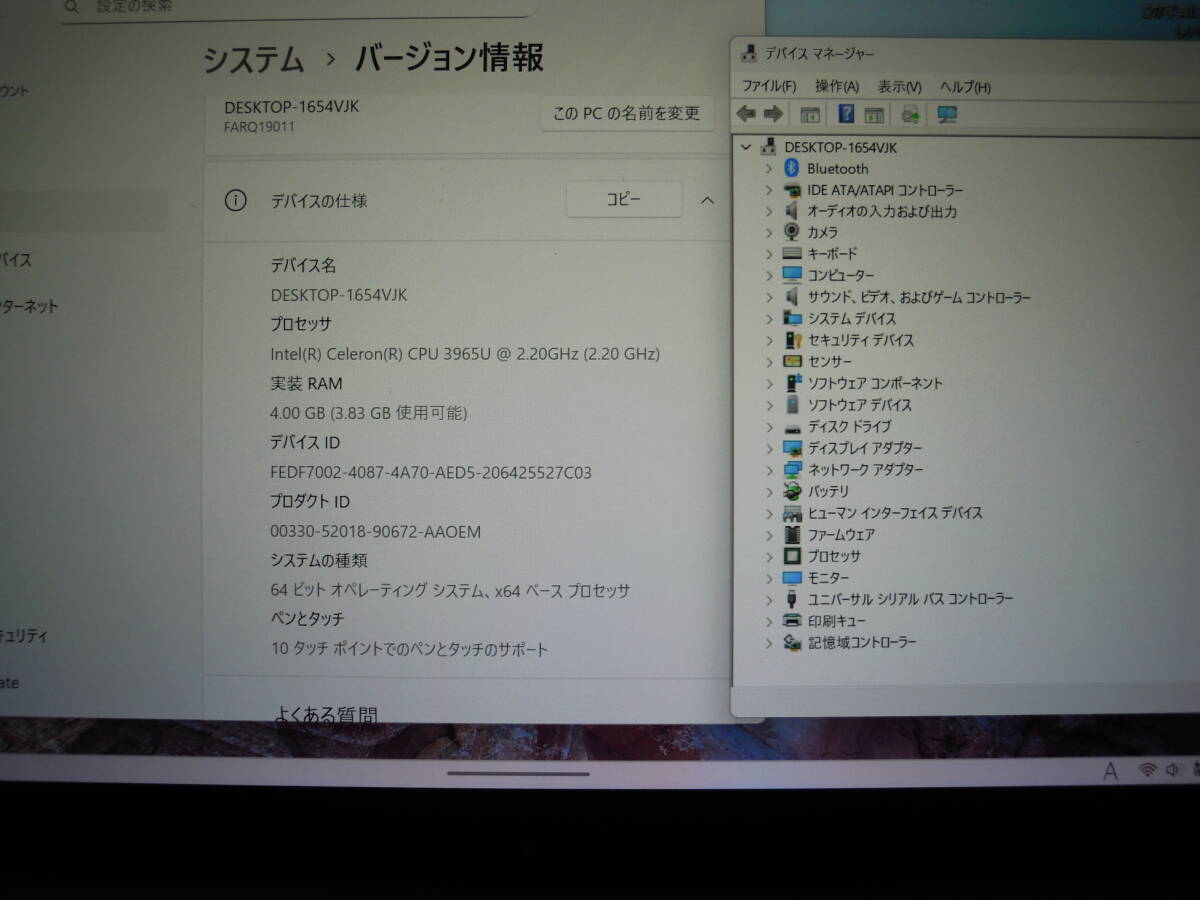Collapse the DESKTOP-1654VJK device tree
Screen dimensions: 1200x900
pos(746,147)
